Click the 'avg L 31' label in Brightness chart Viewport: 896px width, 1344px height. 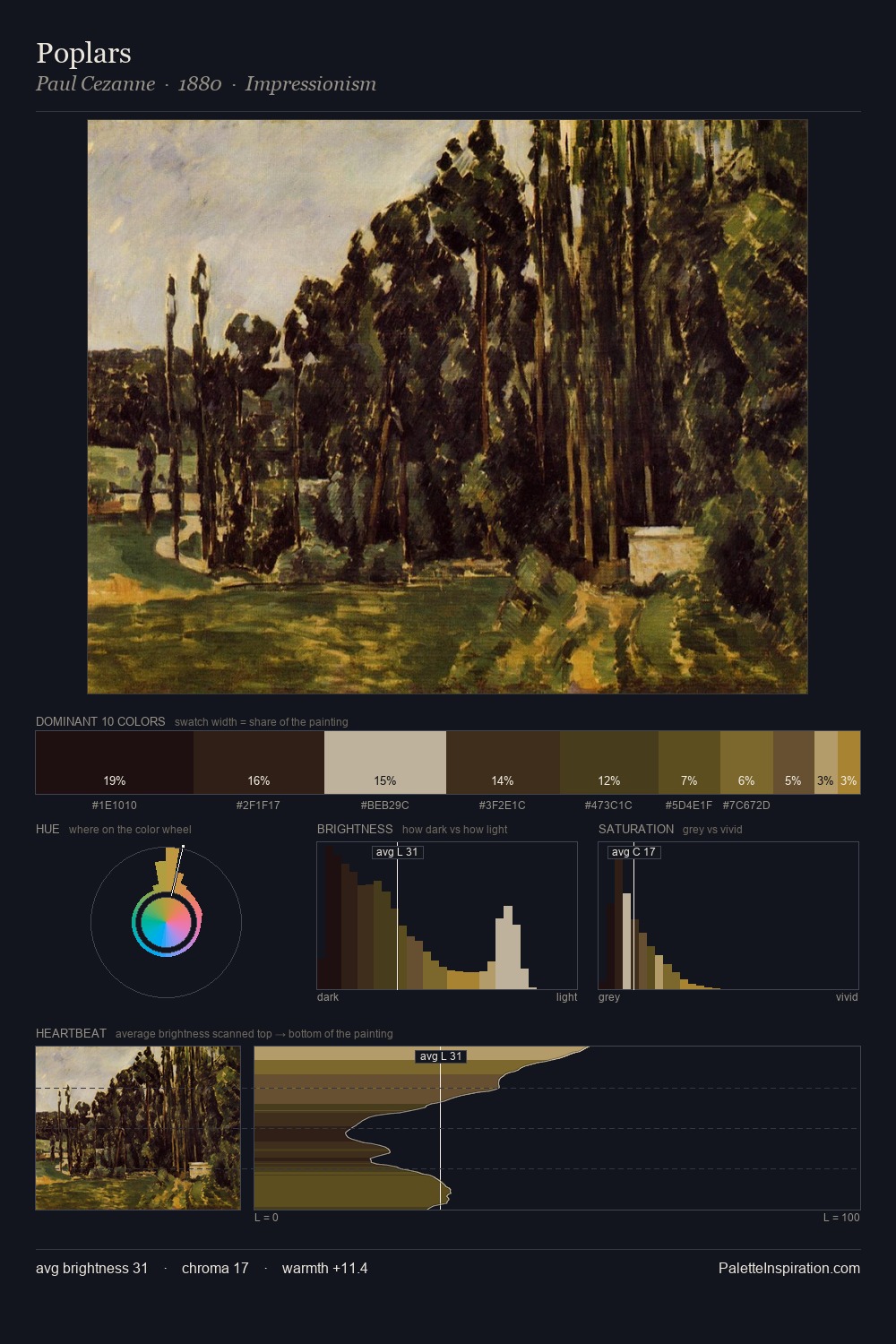click(397, 852)
